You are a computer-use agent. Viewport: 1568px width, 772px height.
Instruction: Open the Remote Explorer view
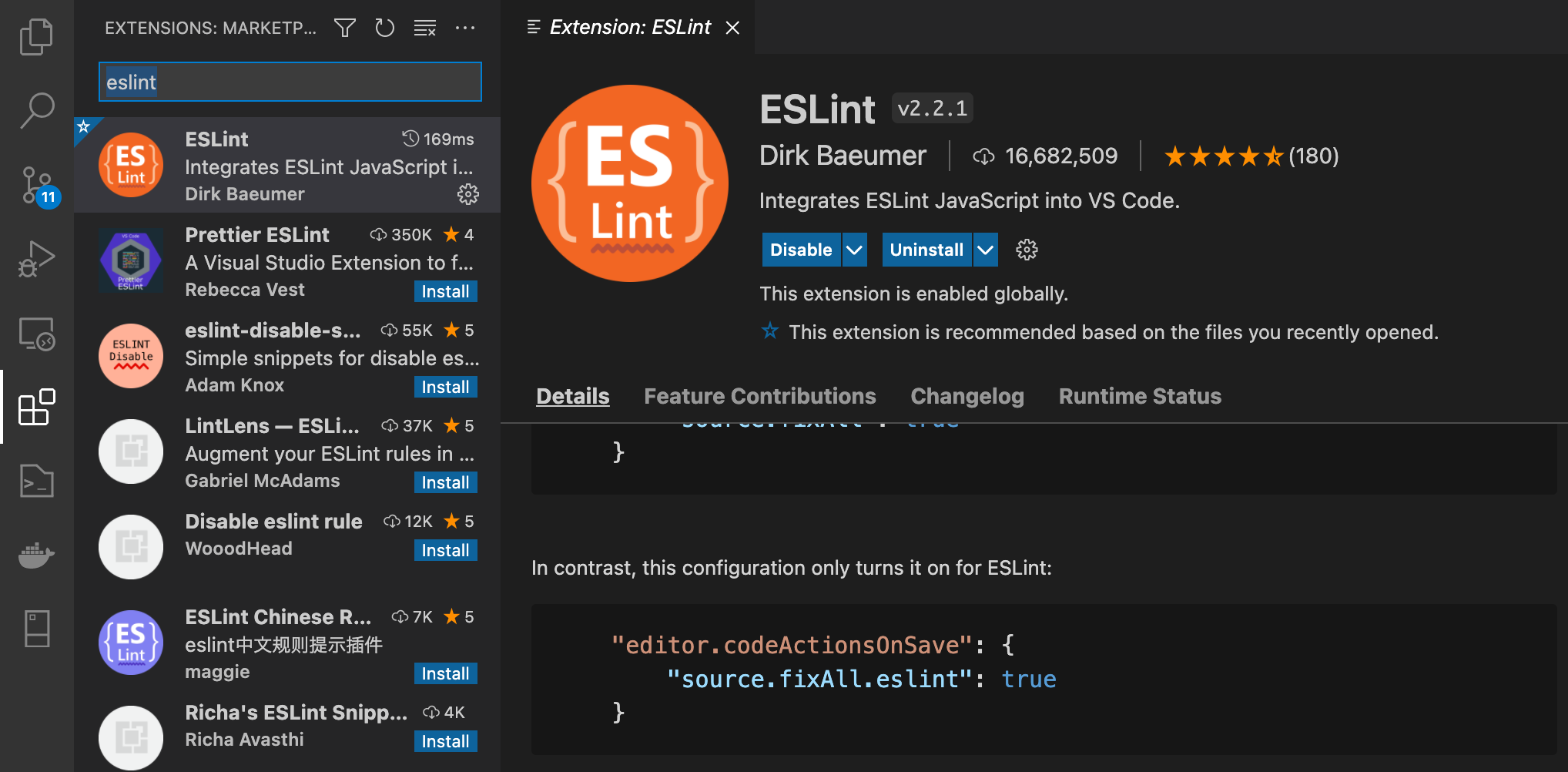tap(36, 334)
